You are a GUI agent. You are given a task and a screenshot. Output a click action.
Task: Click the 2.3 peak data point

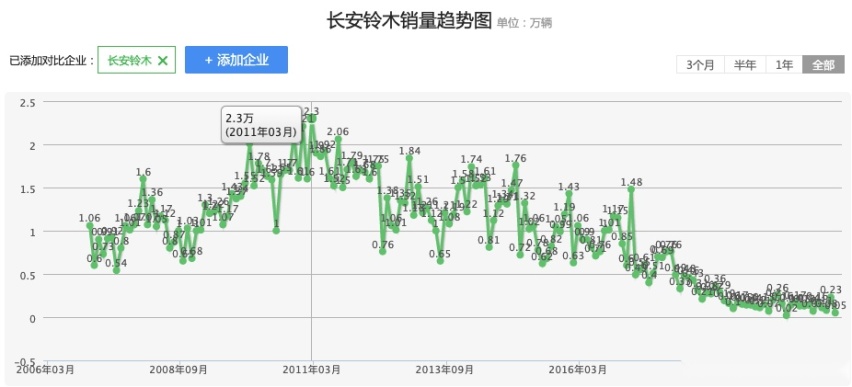(x=312, y=118)
